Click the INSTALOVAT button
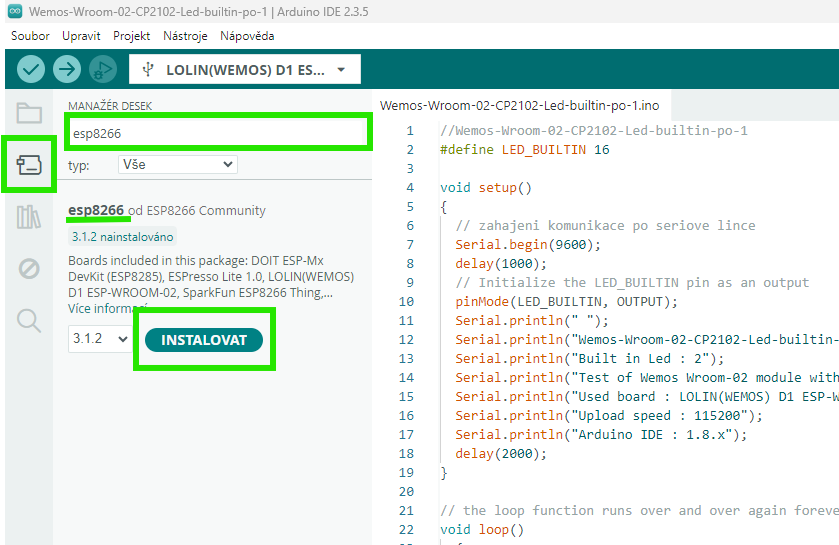839x545 pixels. point(204,340)
